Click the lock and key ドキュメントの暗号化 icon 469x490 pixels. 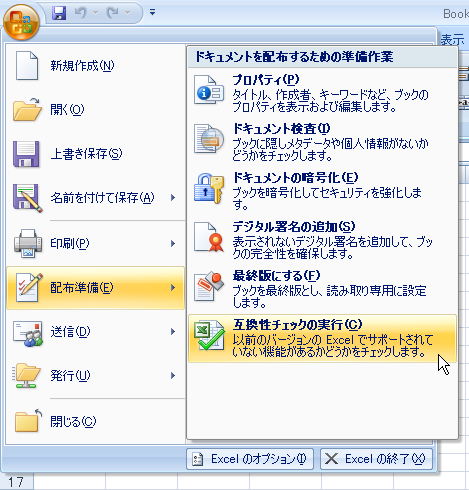(x=209, y=188)
